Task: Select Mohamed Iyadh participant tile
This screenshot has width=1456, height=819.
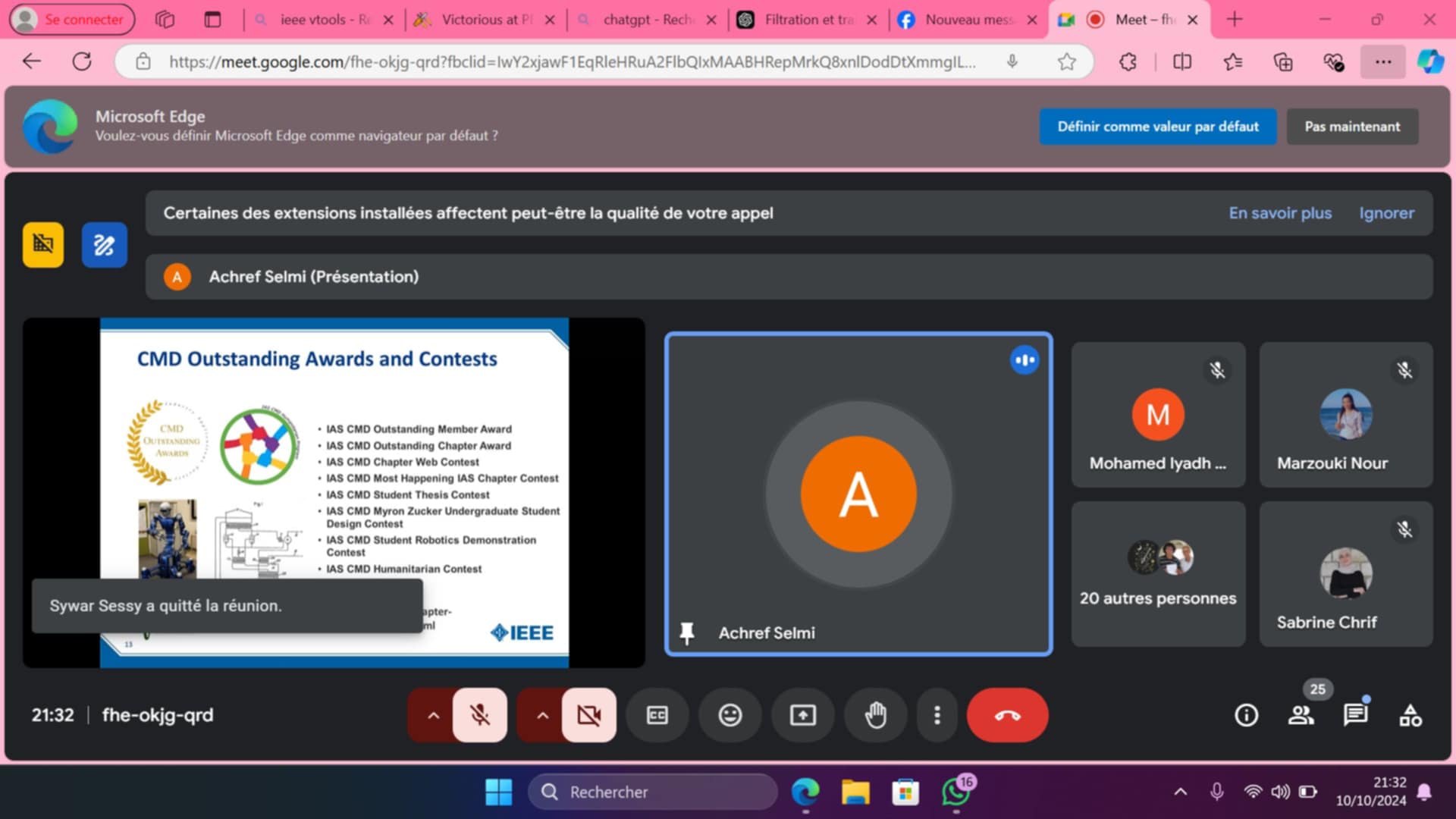Action: 1158,415
